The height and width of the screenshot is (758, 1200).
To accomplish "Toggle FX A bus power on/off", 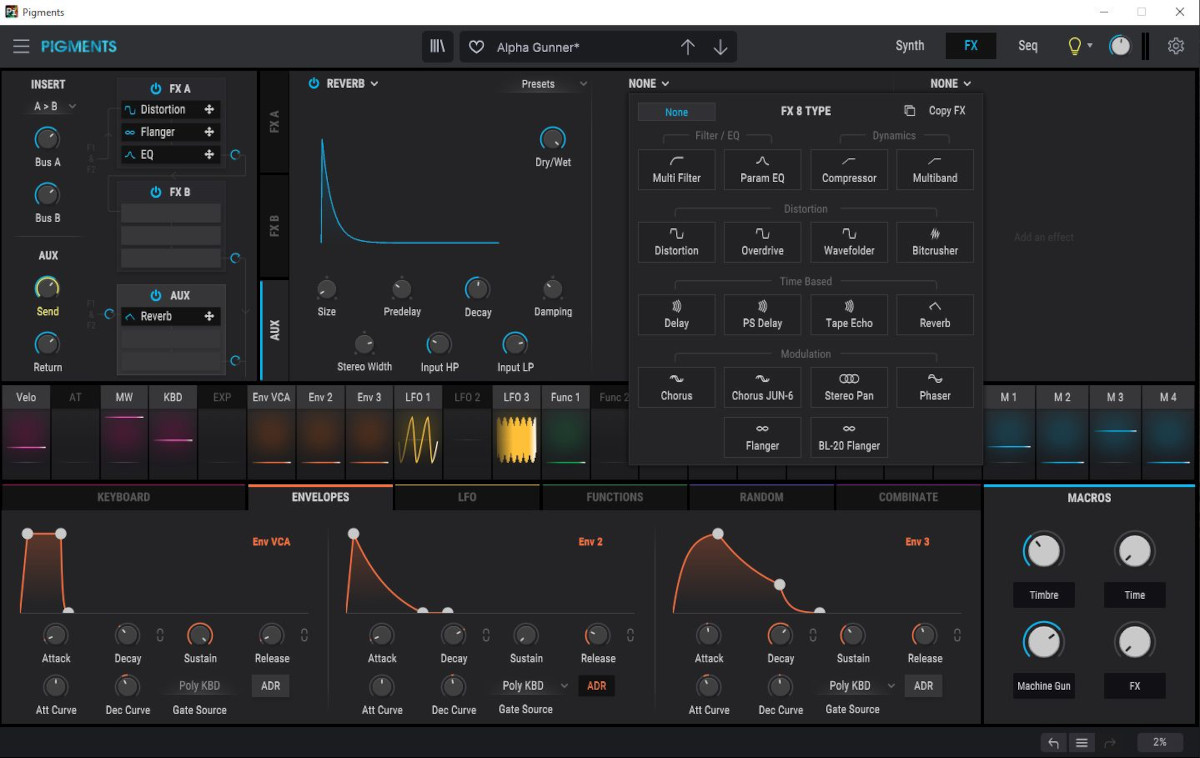I will pyautogui.click(x=156, y=89).
